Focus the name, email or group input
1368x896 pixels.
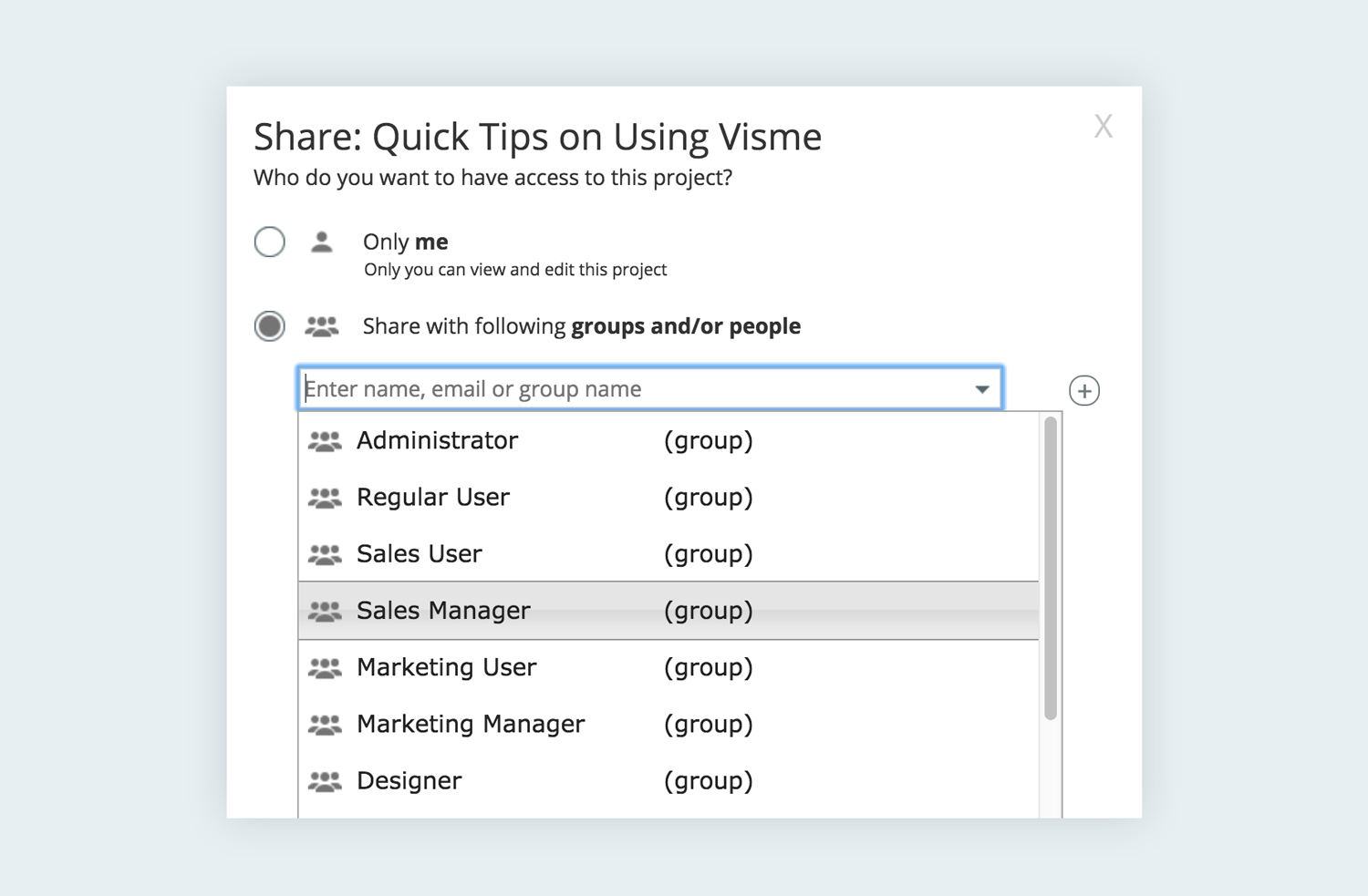click(x=629, y=389)
